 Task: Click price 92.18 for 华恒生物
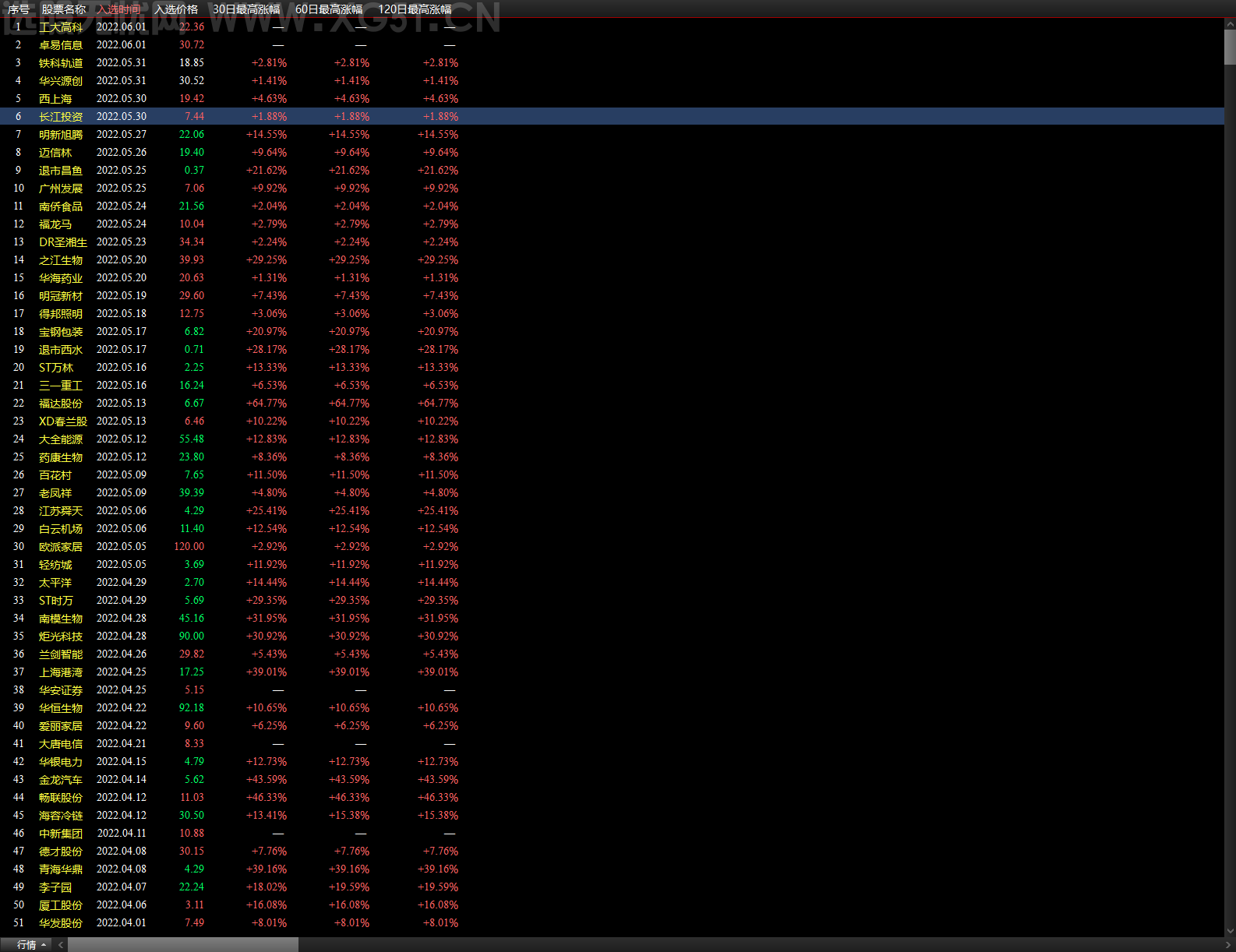click(x=192, y=708)
